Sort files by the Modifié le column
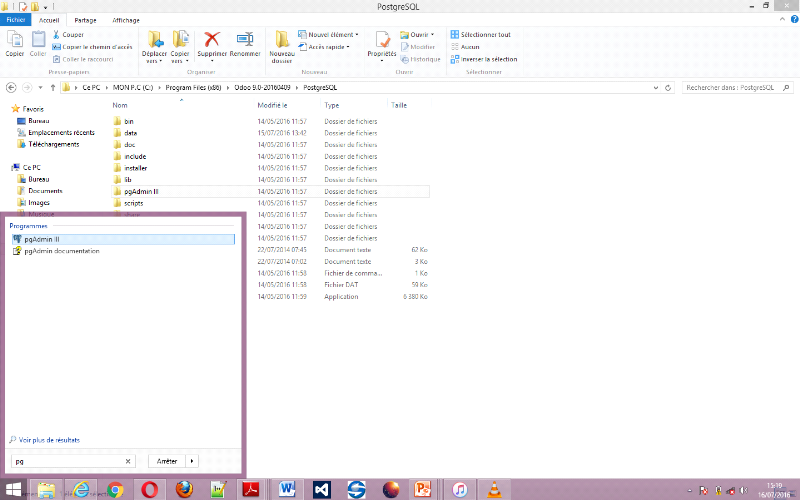Viewport: 800px width, 500px height. point(272,105)
